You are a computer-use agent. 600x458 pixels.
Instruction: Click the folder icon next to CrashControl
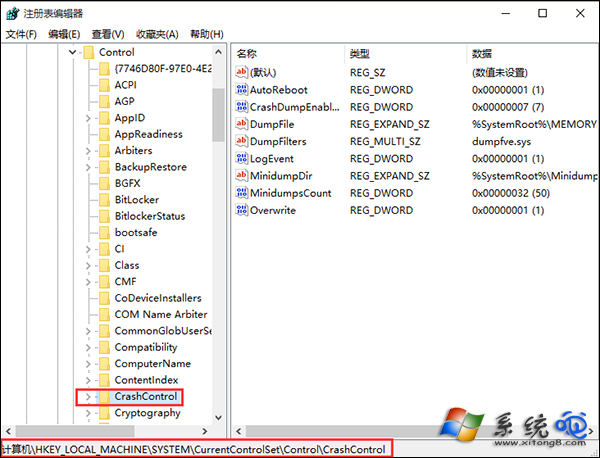tap(104, 397)
